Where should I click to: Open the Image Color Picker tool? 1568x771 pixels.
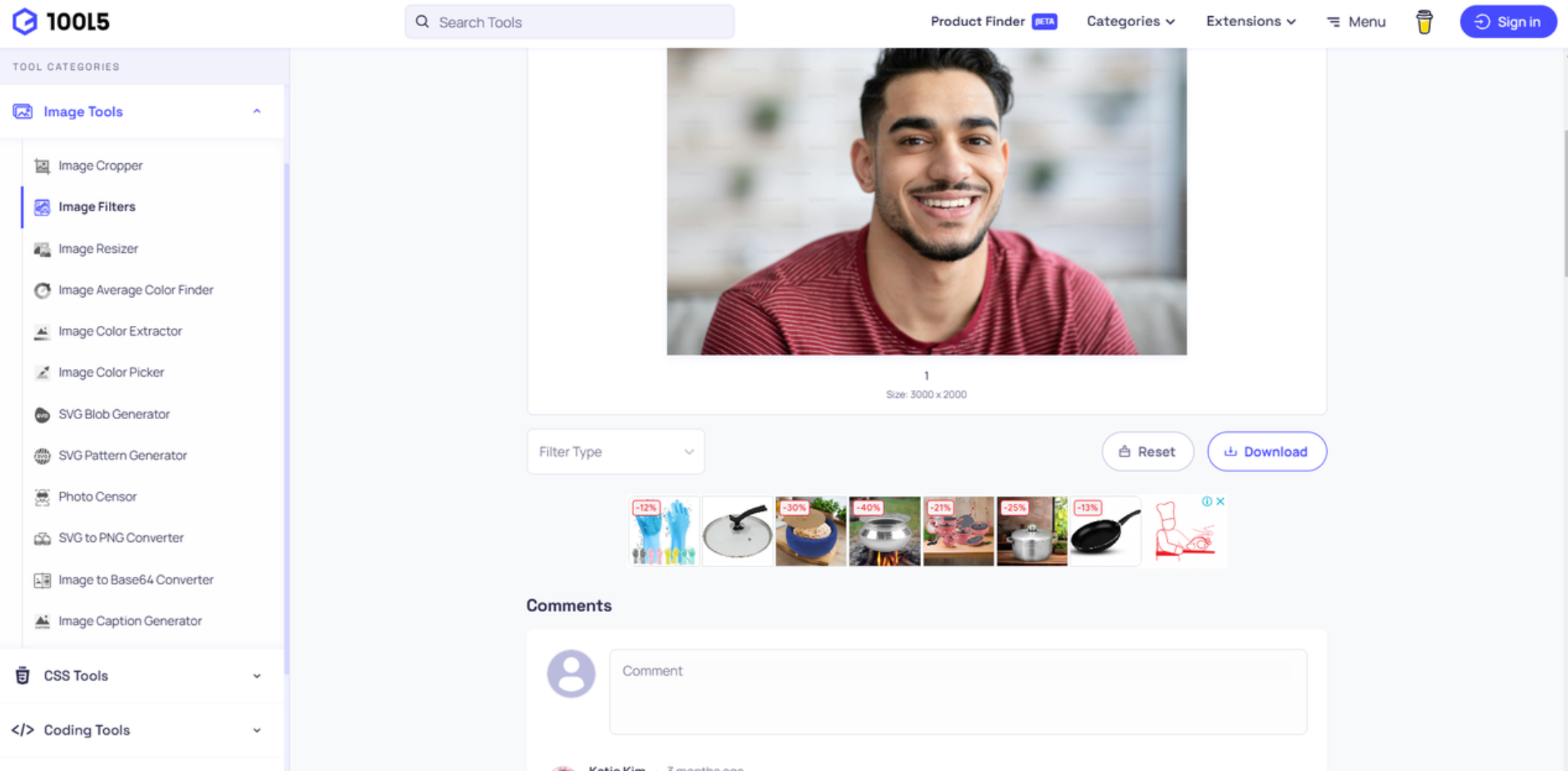[x=109, y=372]
